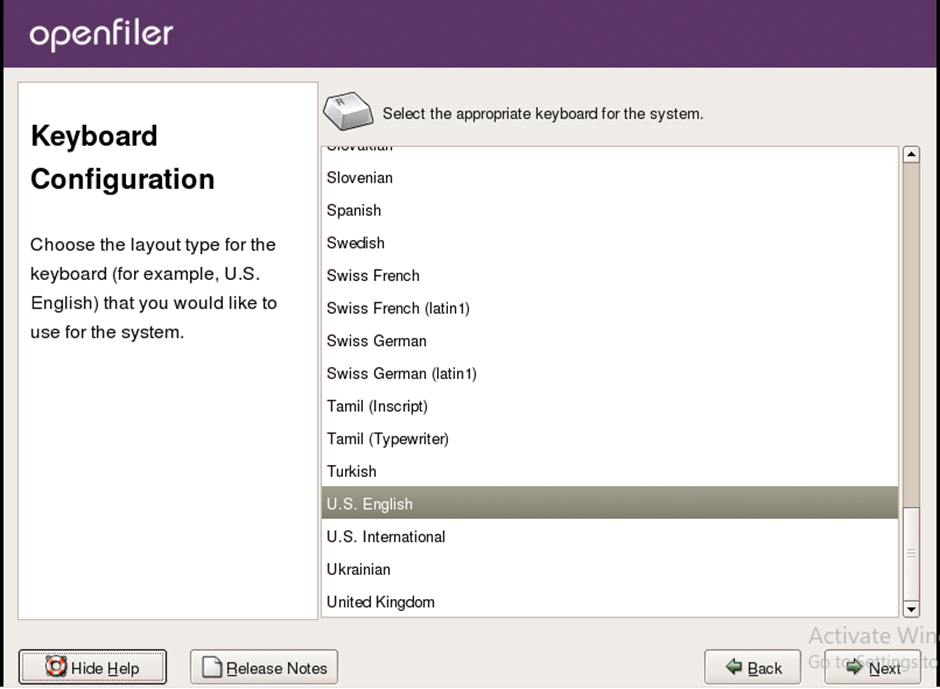This screenshot has height=689, width=940.
Task: Click the lifebuoy icon on Hide Help
Action: [56, 666]
